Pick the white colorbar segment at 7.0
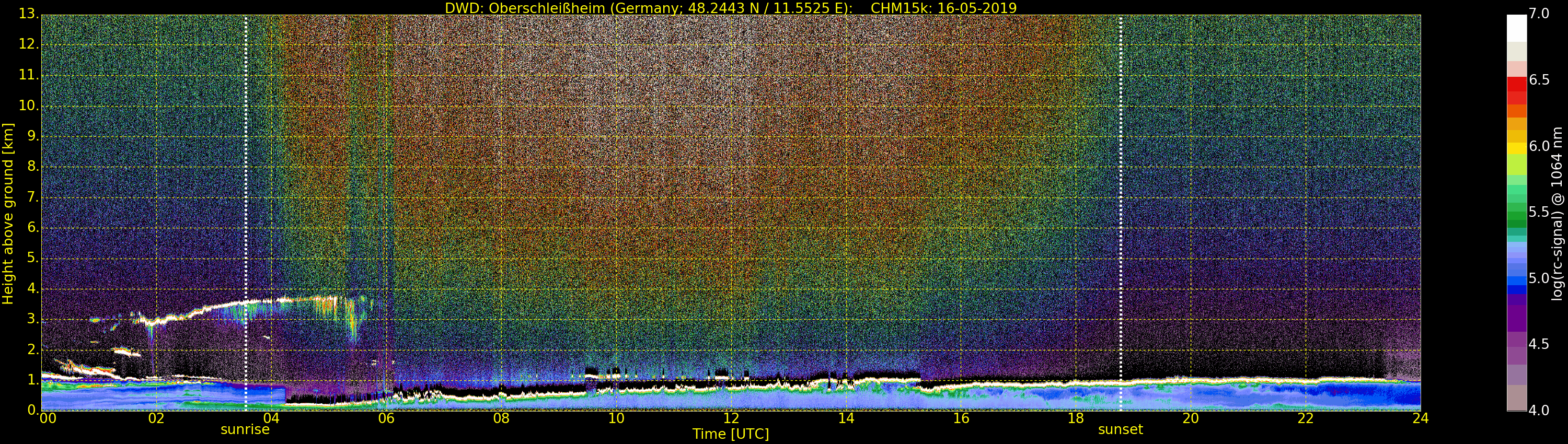 pyautogui.click(x=1516, y=27)
